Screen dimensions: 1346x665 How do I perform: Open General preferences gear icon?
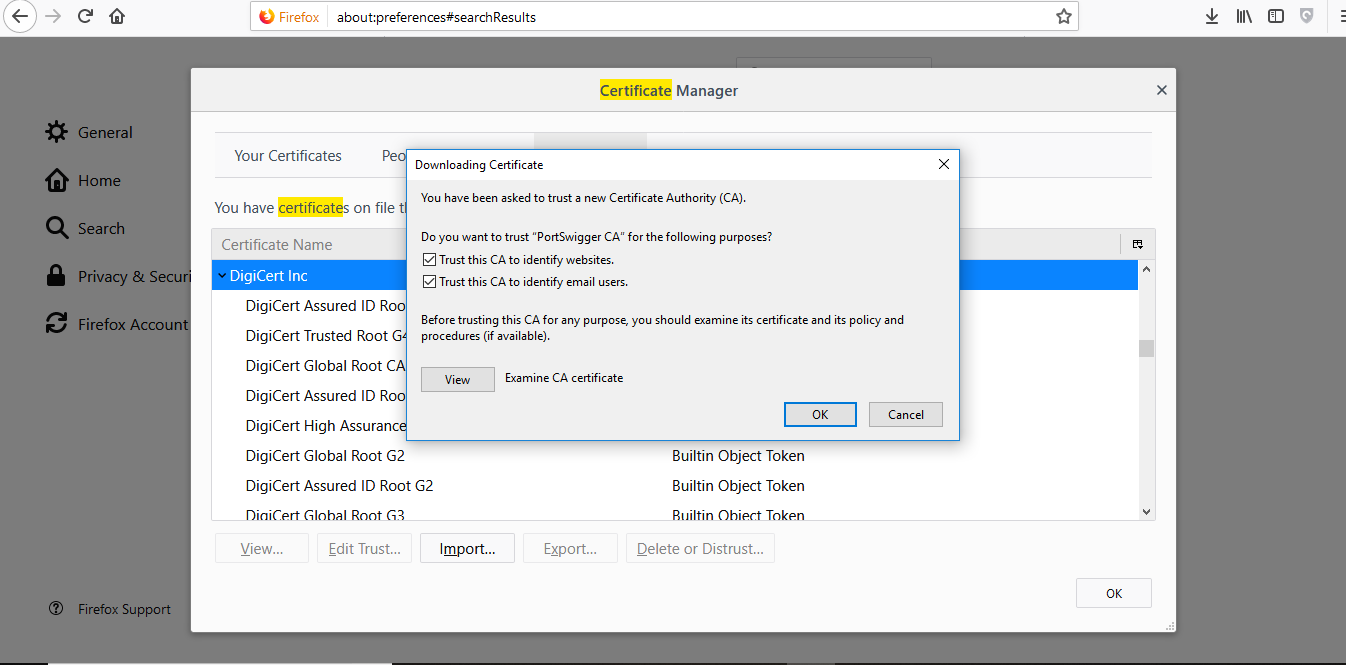(57, 132)
